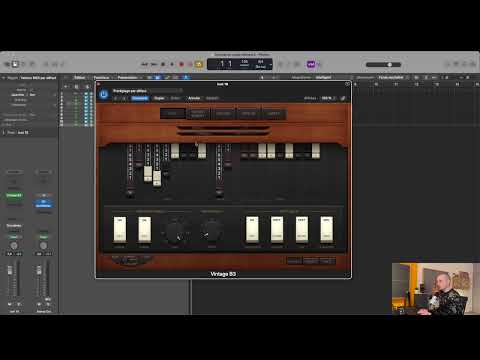This screenshot has height=360, width=480.
Task: Click the brown long drawbar at far left
Action: pos(130,171)
